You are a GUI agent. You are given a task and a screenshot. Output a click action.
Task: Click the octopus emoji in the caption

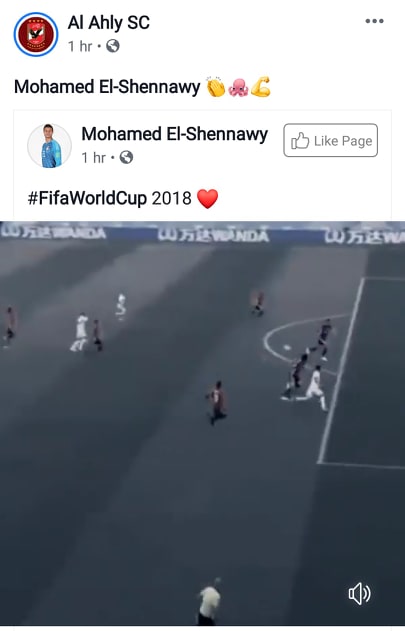(238, 87)
